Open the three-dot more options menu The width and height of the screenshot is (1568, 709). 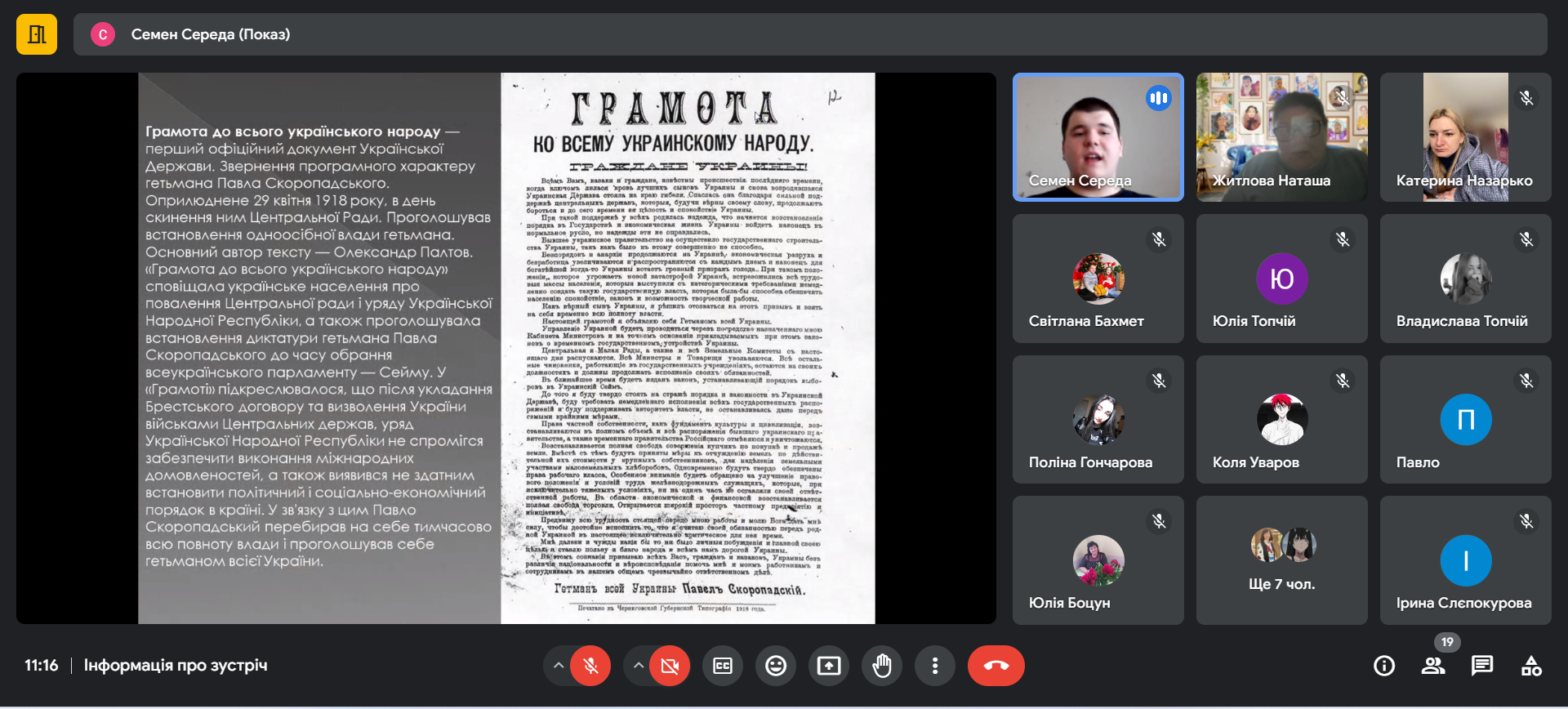tap(934, 666)
